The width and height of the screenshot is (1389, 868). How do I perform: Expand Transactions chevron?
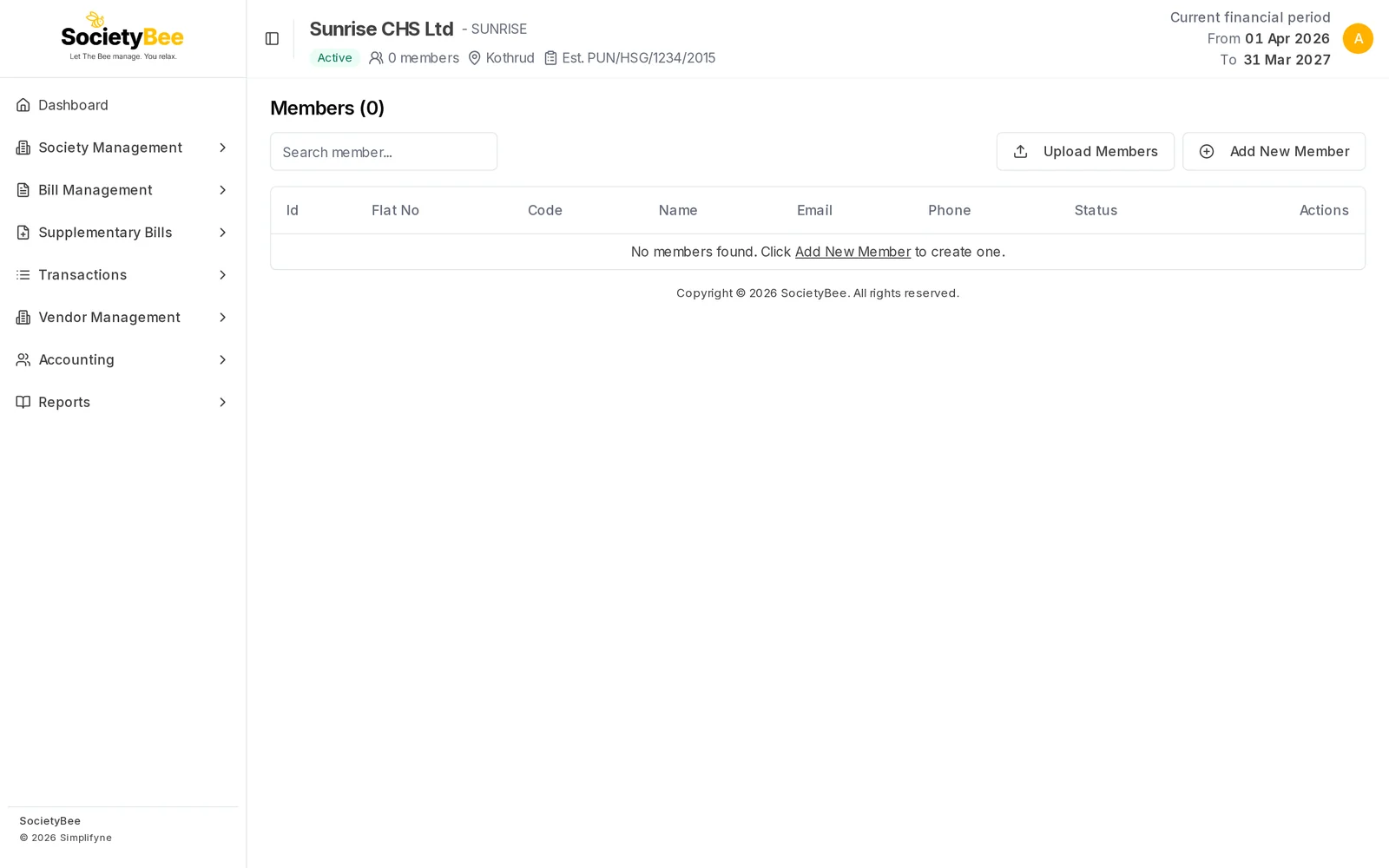(x=222, y=275)
